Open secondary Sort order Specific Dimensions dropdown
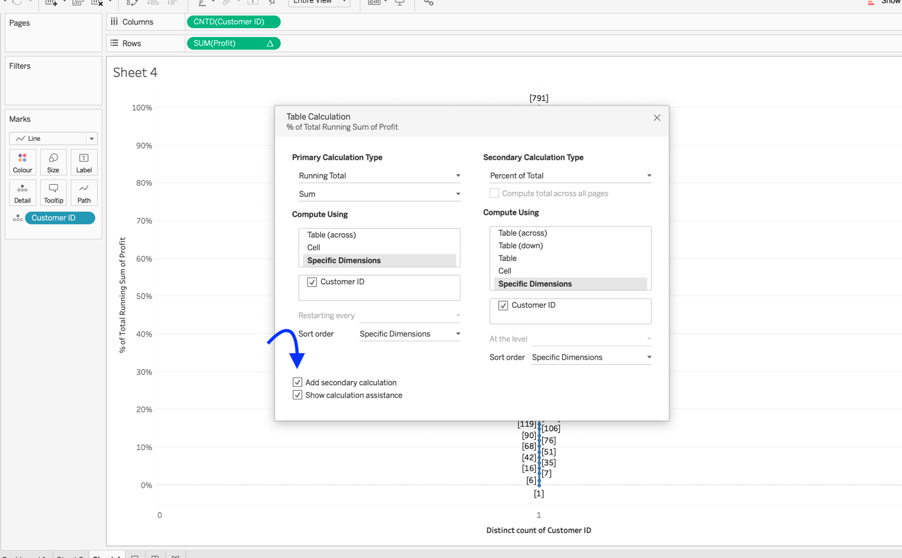This screenshot has width=902, height=558. pyautogui.click(x=591, y=357)
